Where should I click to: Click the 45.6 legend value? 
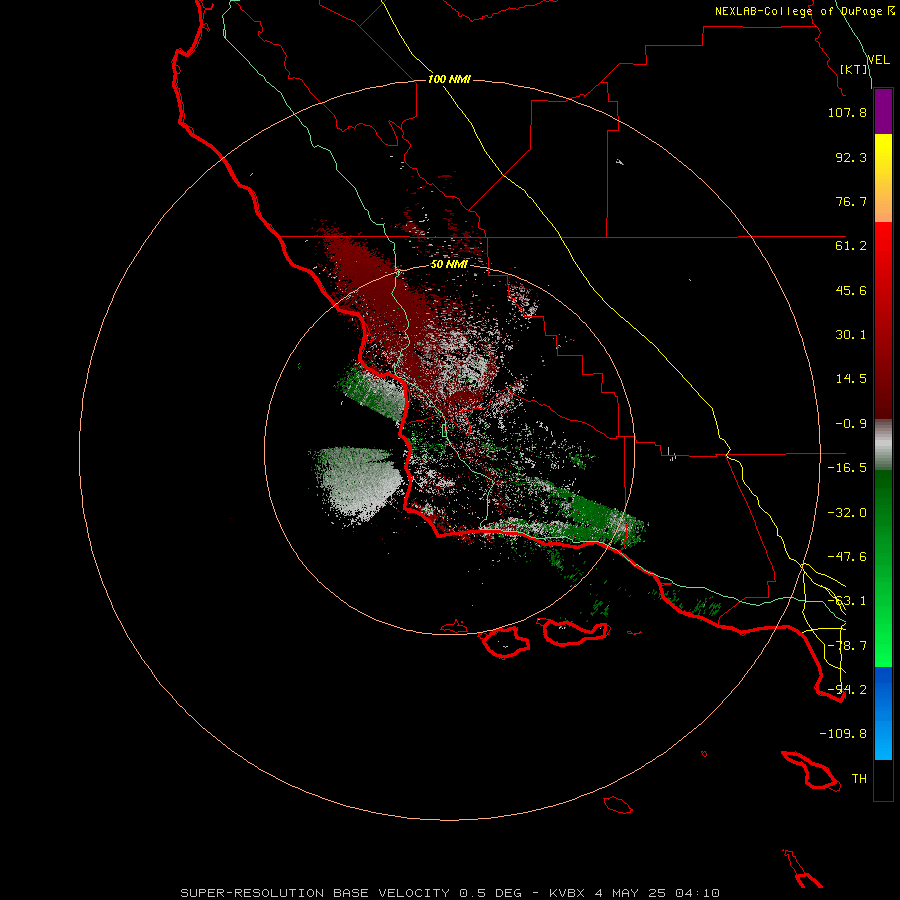pyautogui.click(x=851, y=290)
